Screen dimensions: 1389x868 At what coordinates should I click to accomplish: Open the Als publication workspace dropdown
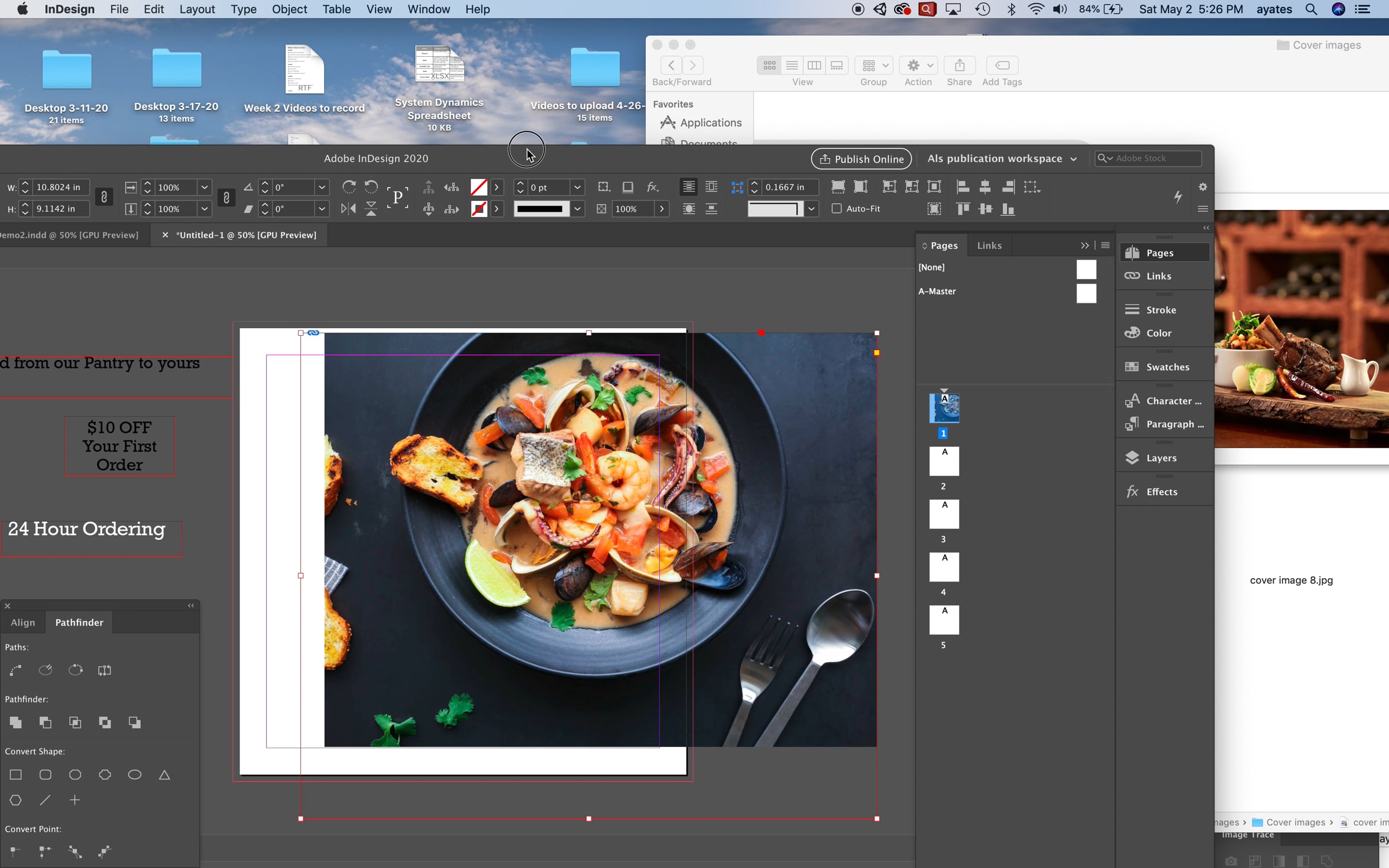point(1002,159)
